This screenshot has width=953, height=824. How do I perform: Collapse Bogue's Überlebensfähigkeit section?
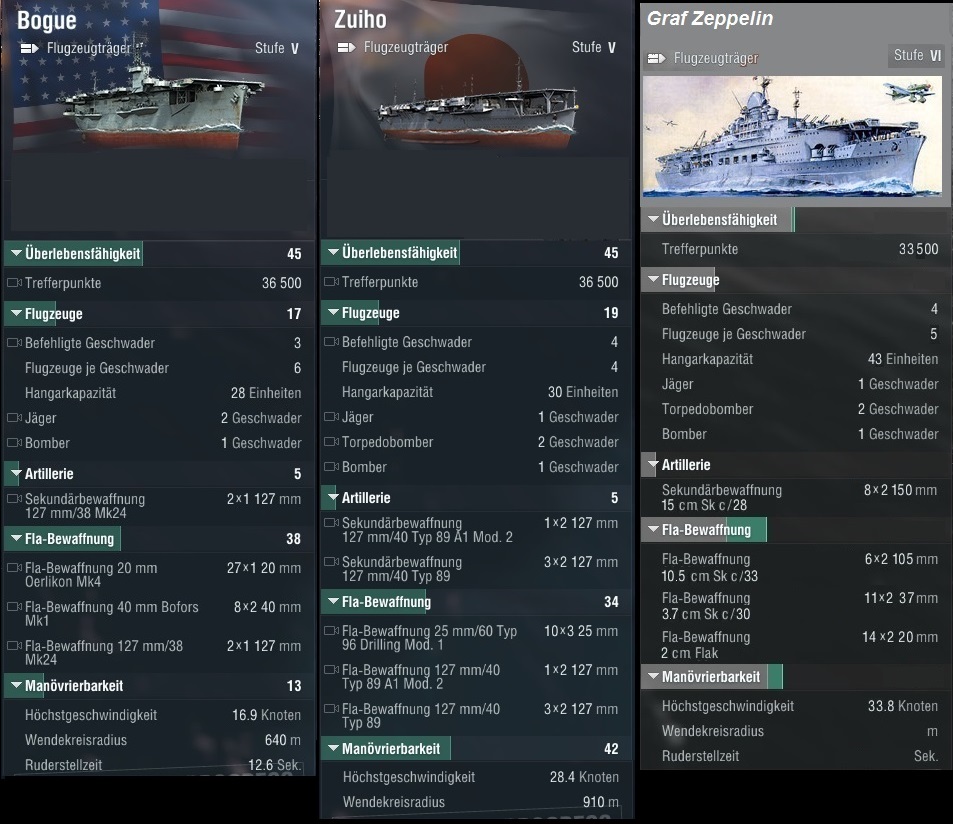(x=16, y=254)
